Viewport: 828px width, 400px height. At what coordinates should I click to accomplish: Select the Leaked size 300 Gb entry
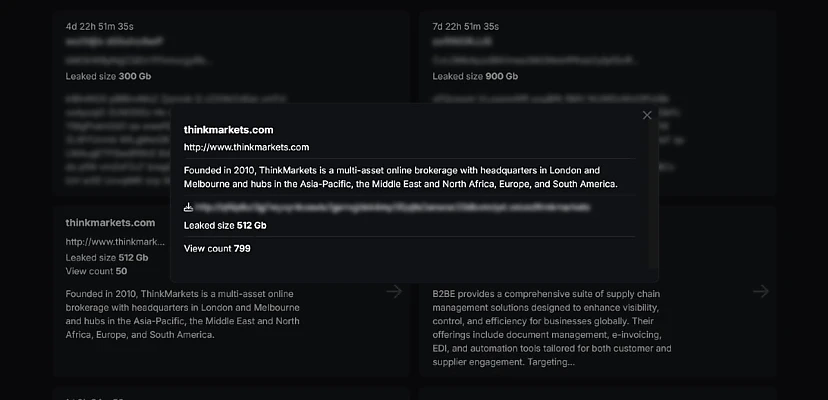pos(107,76)
